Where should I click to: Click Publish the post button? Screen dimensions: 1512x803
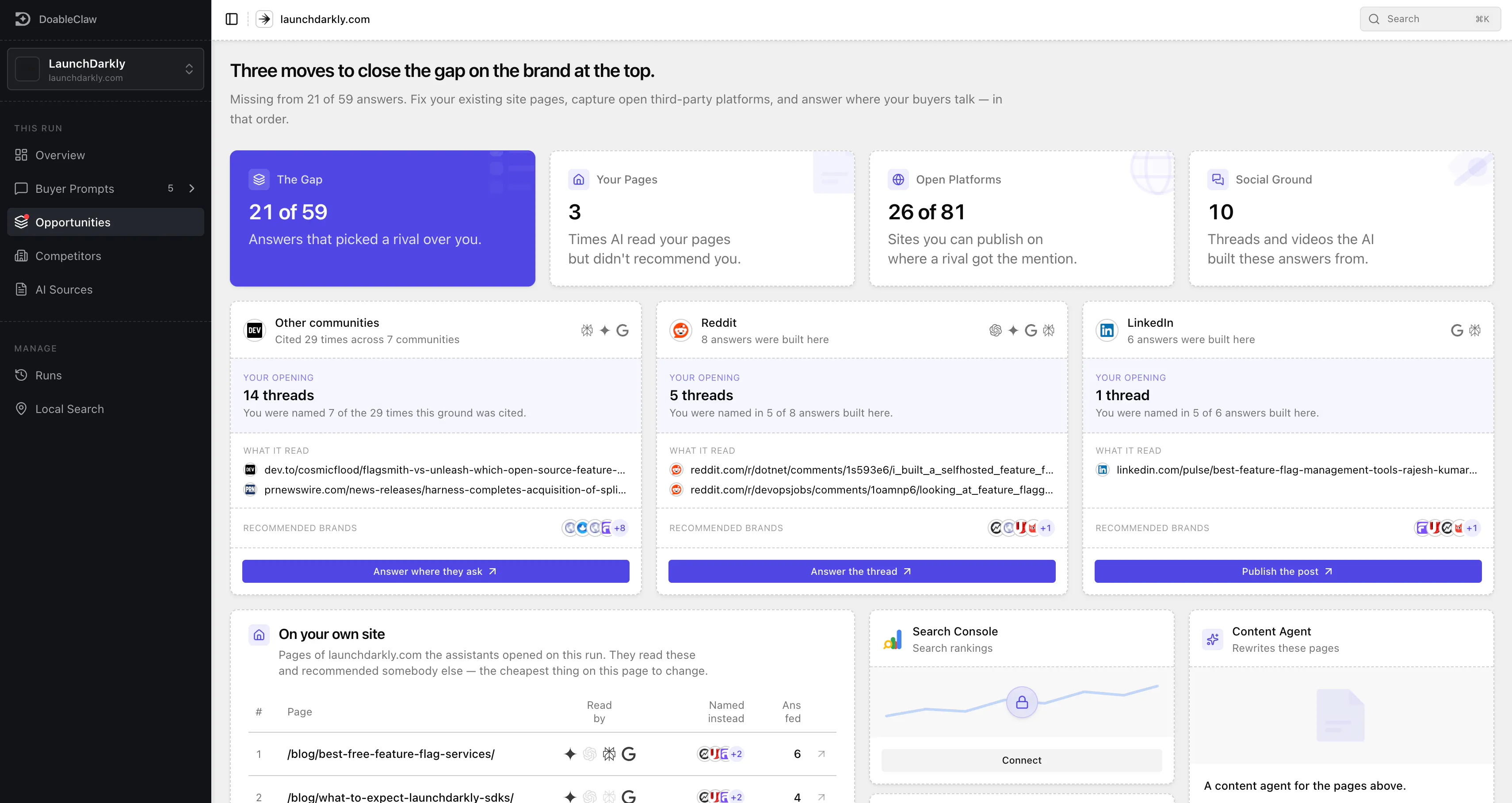pyautogui.click(x=1288, y=571)
